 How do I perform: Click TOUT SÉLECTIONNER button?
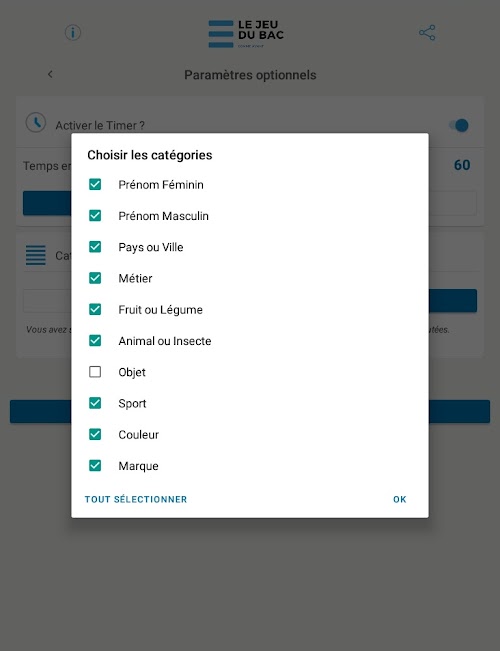coord(136,499)
